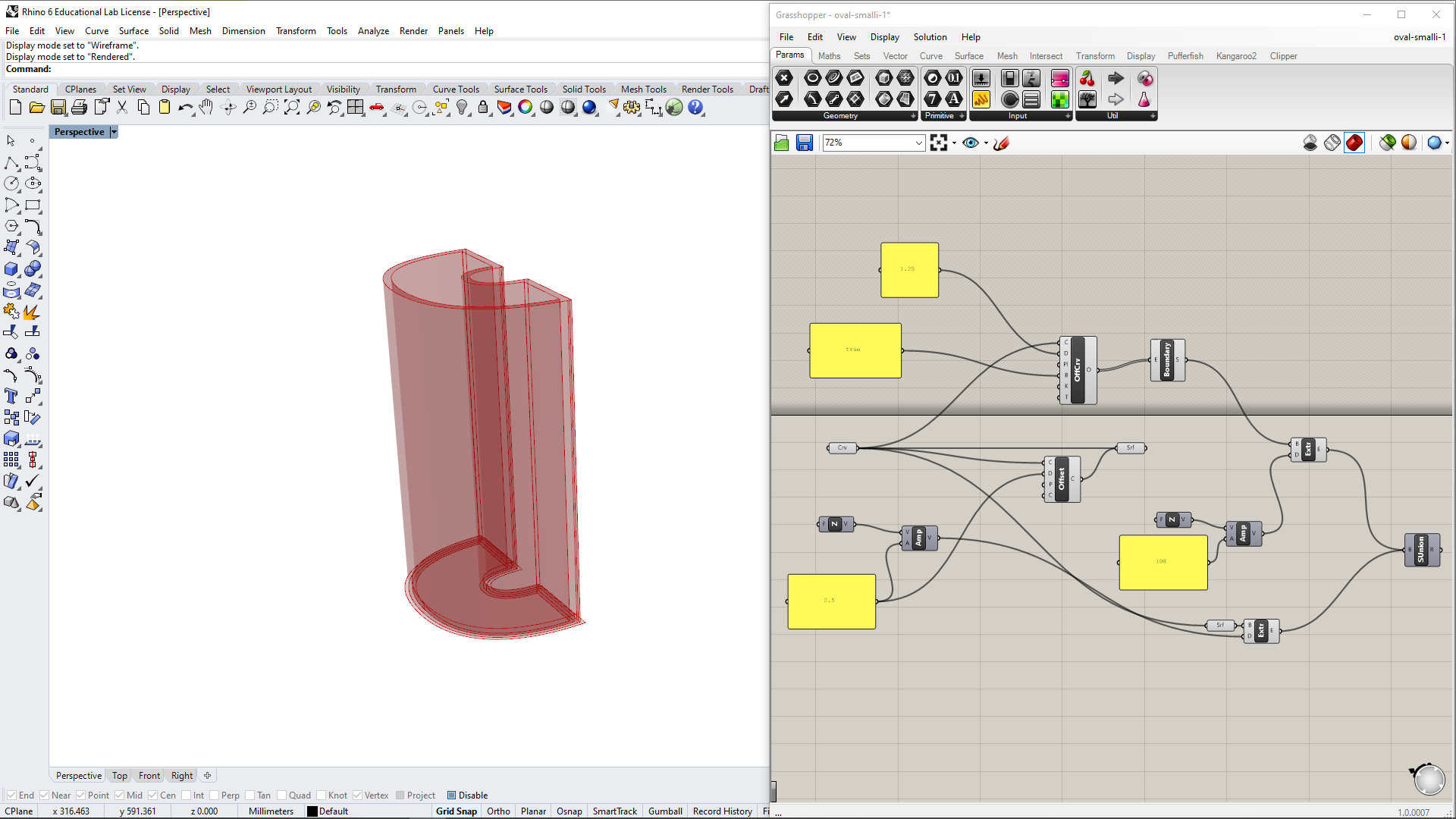Click the Record History button
1456x819 pixels.
pos(722,811)
